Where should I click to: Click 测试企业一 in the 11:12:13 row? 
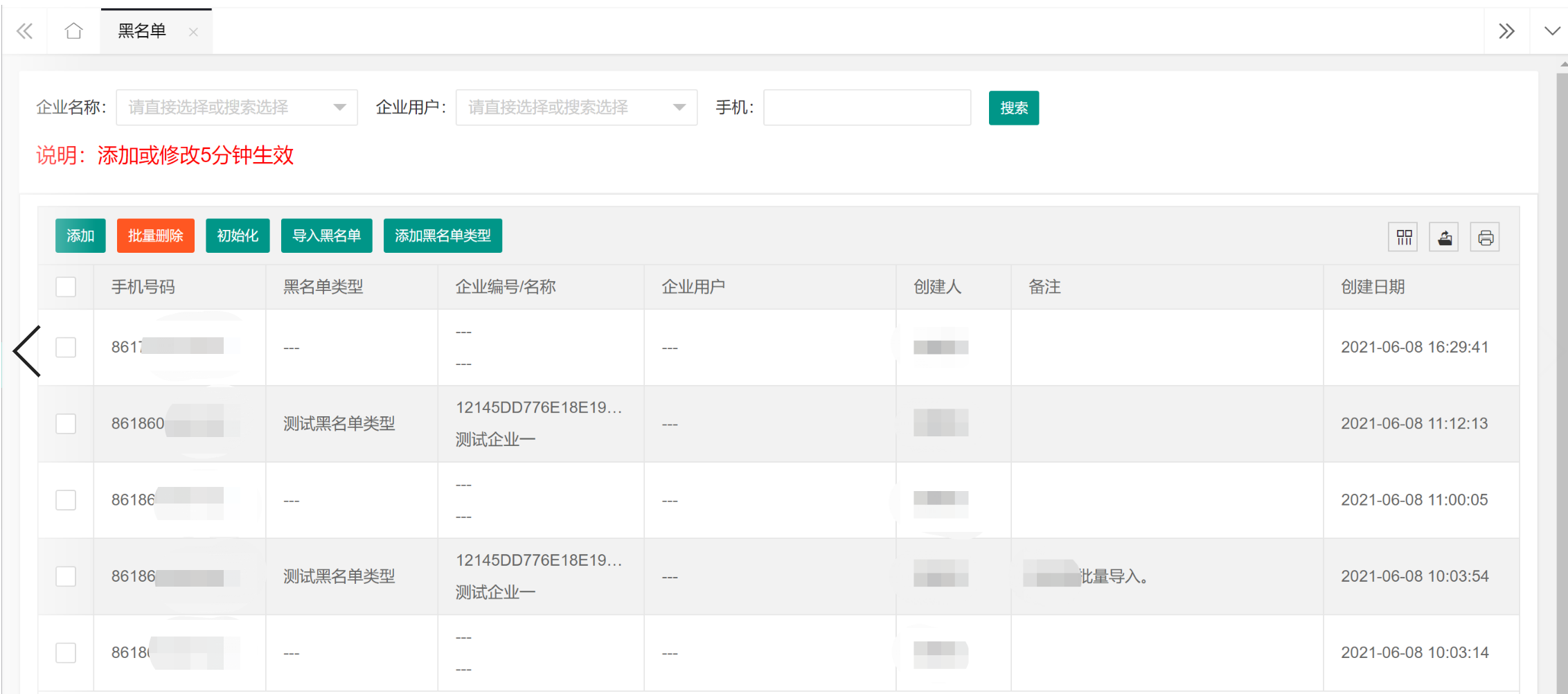tap(495, 439)
